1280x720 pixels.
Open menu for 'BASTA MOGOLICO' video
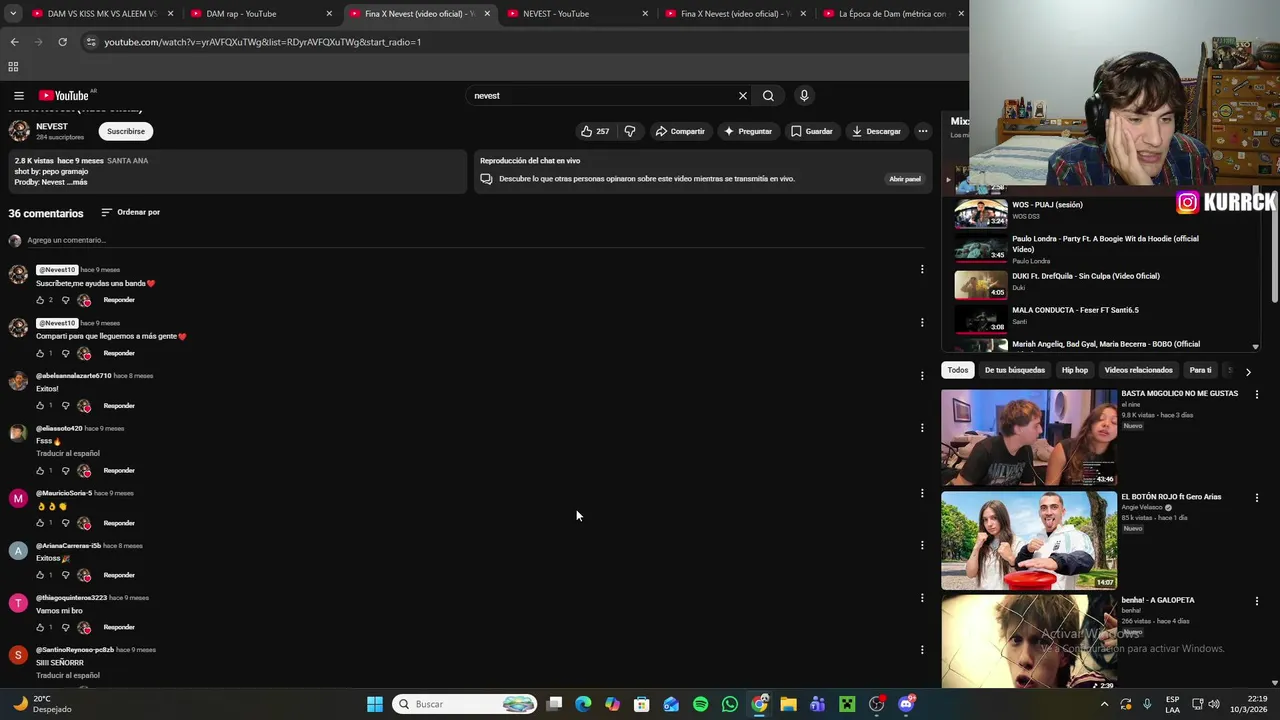coord(1257,394)
